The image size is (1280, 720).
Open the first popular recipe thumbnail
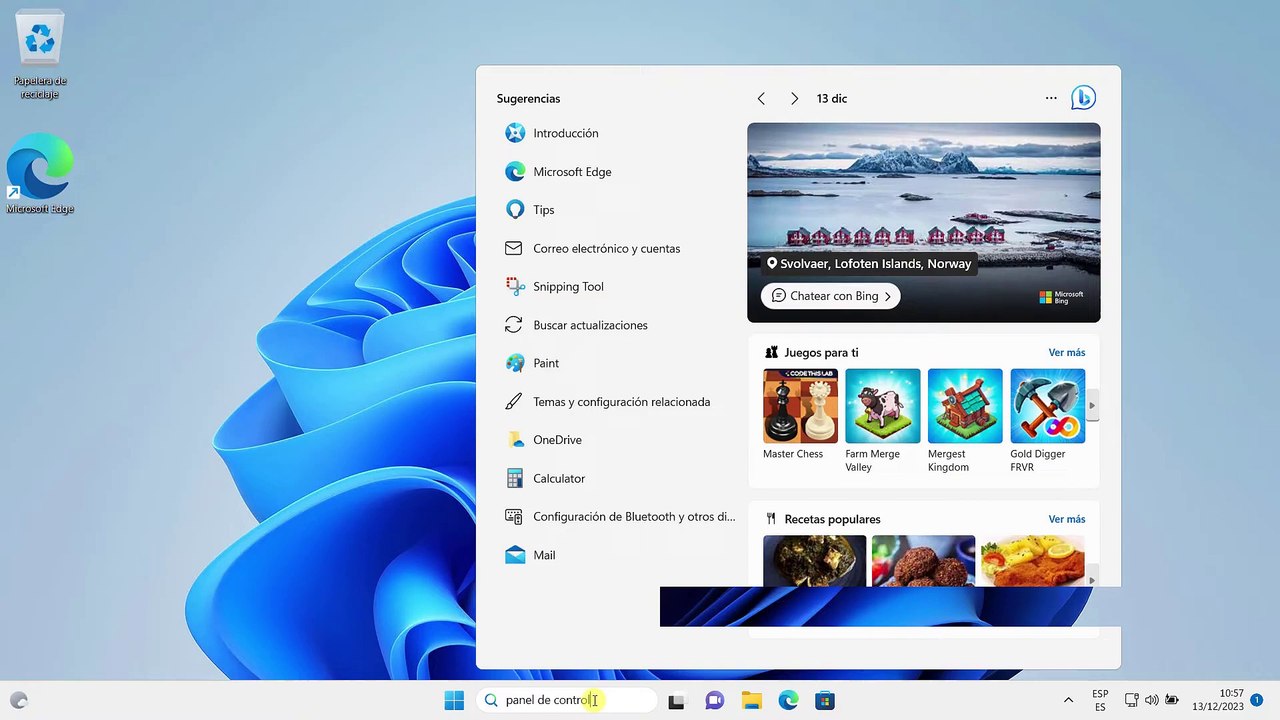click(814, 560)
